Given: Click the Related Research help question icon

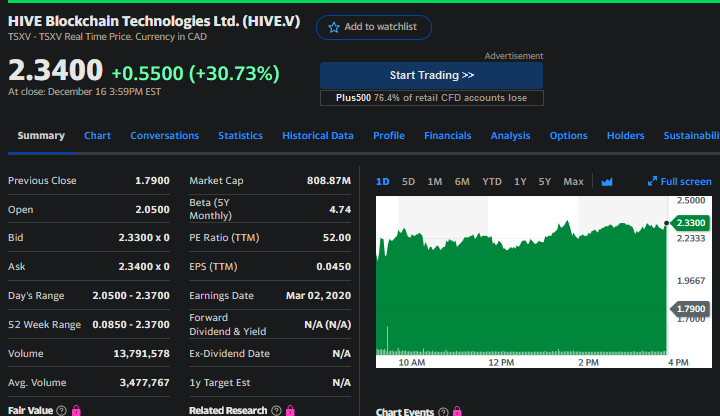Looking at the screenshot, I should coord(274,411).
